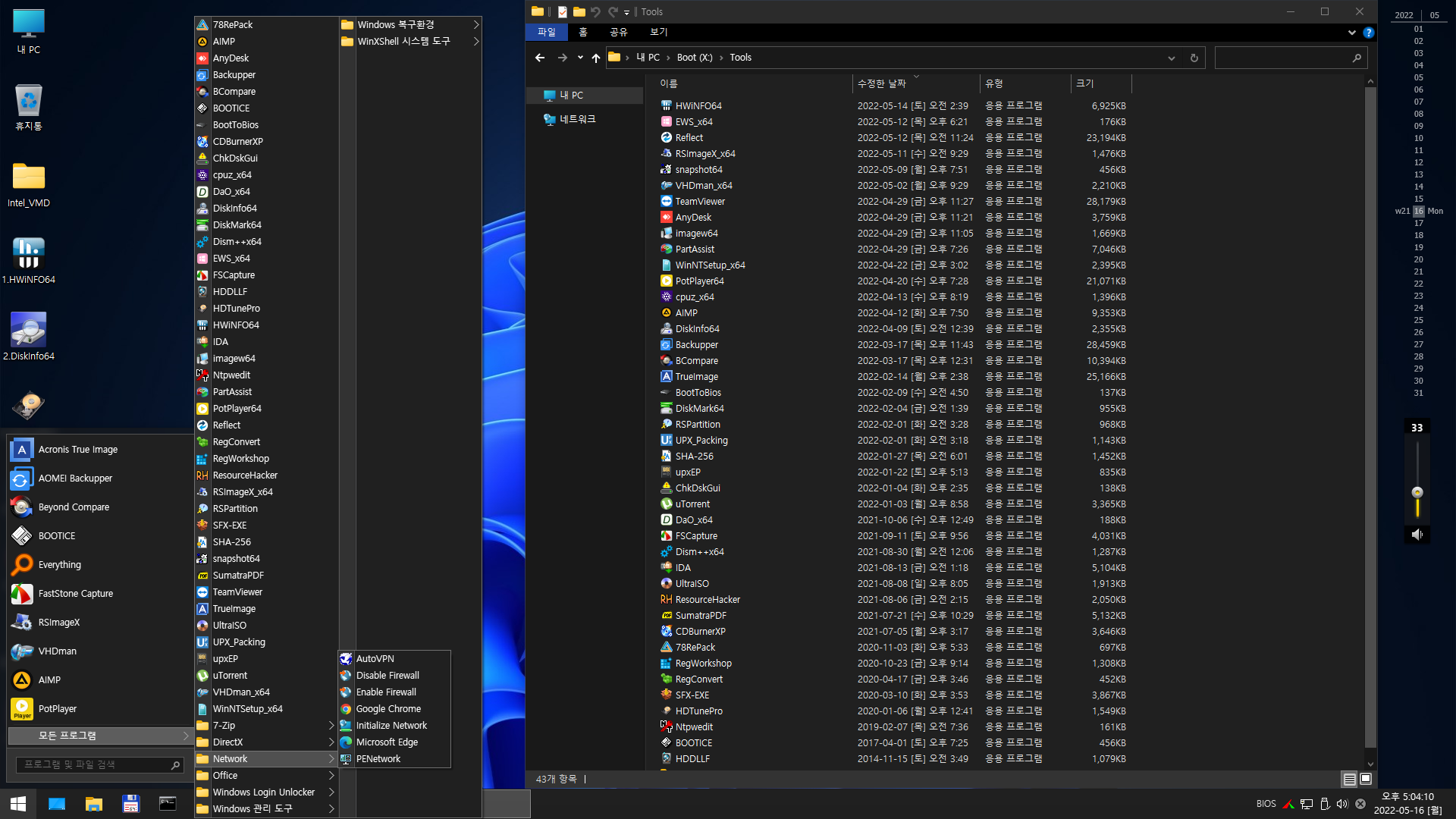Click the Explorer search field

(x=1290, y=58)
